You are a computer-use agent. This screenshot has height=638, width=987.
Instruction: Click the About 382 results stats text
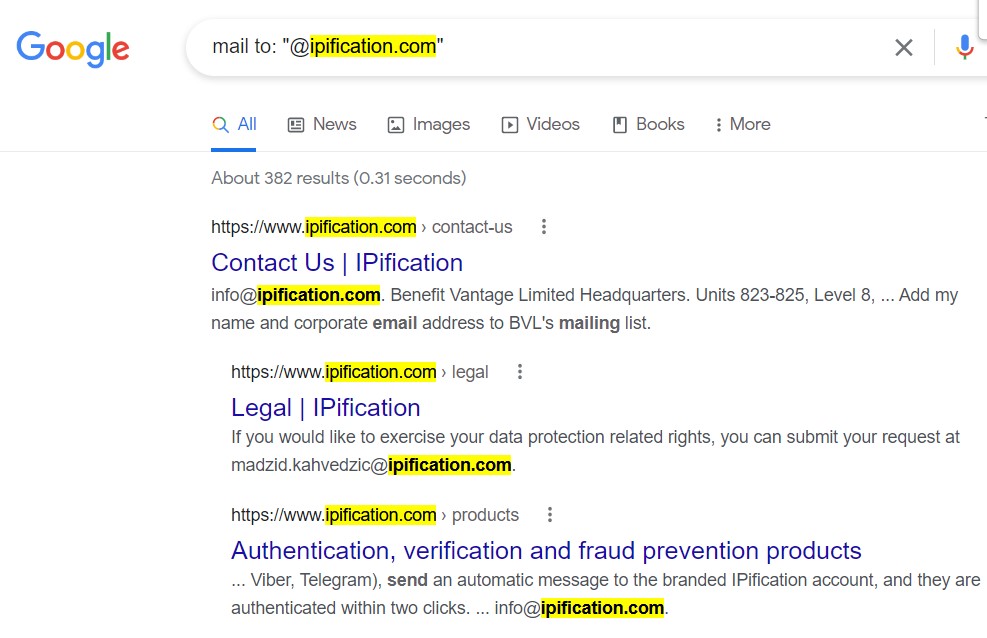(339, 178)
